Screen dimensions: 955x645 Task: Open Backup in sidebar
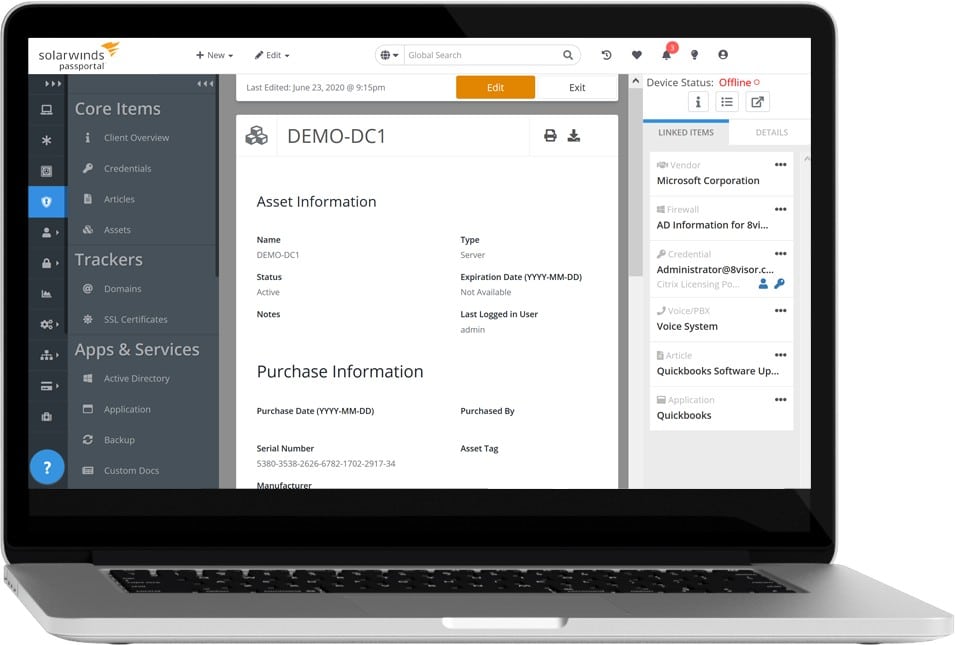pyautogui.click(x=119, y=440)
